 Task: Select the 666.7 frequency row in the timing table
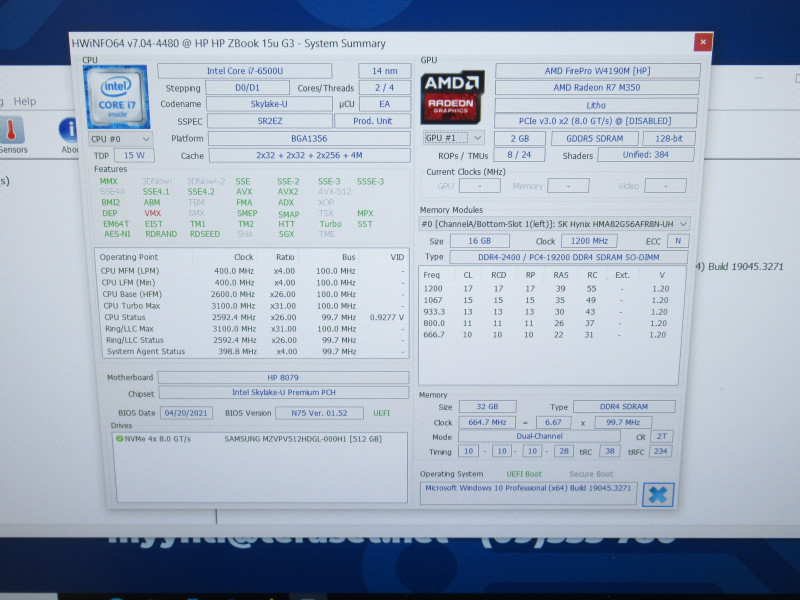pos(544,335)
